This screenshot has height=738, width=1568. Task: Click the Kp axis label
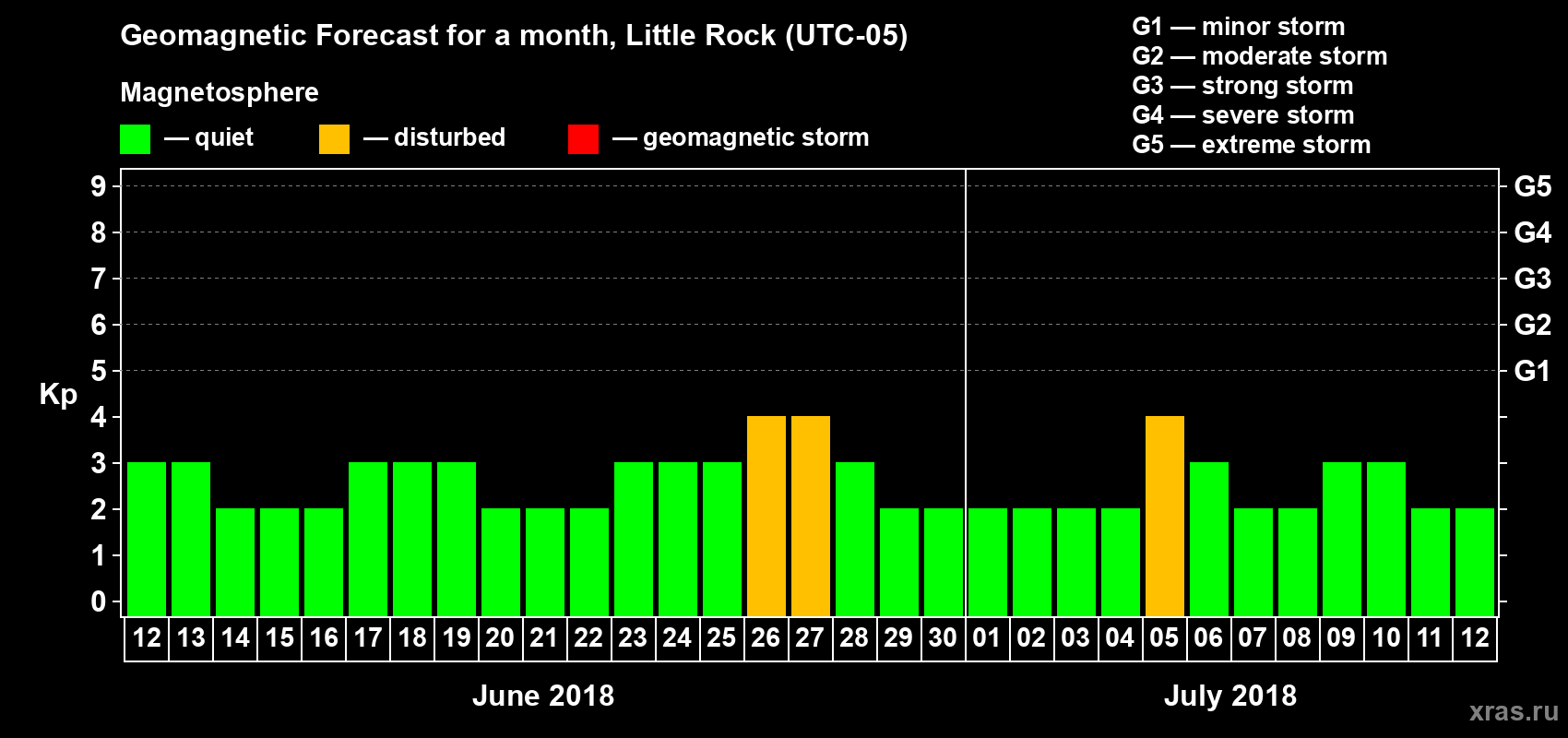(58, 394)
